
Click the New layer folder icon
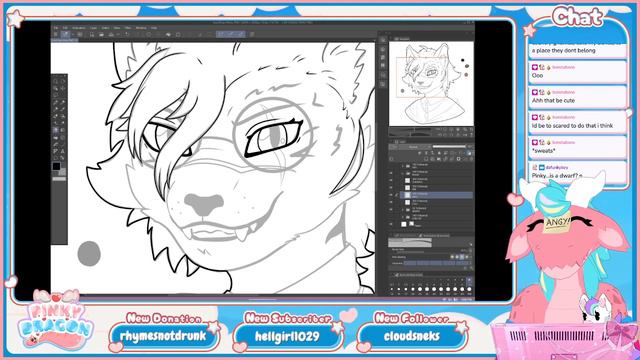(x=439, y=159)
